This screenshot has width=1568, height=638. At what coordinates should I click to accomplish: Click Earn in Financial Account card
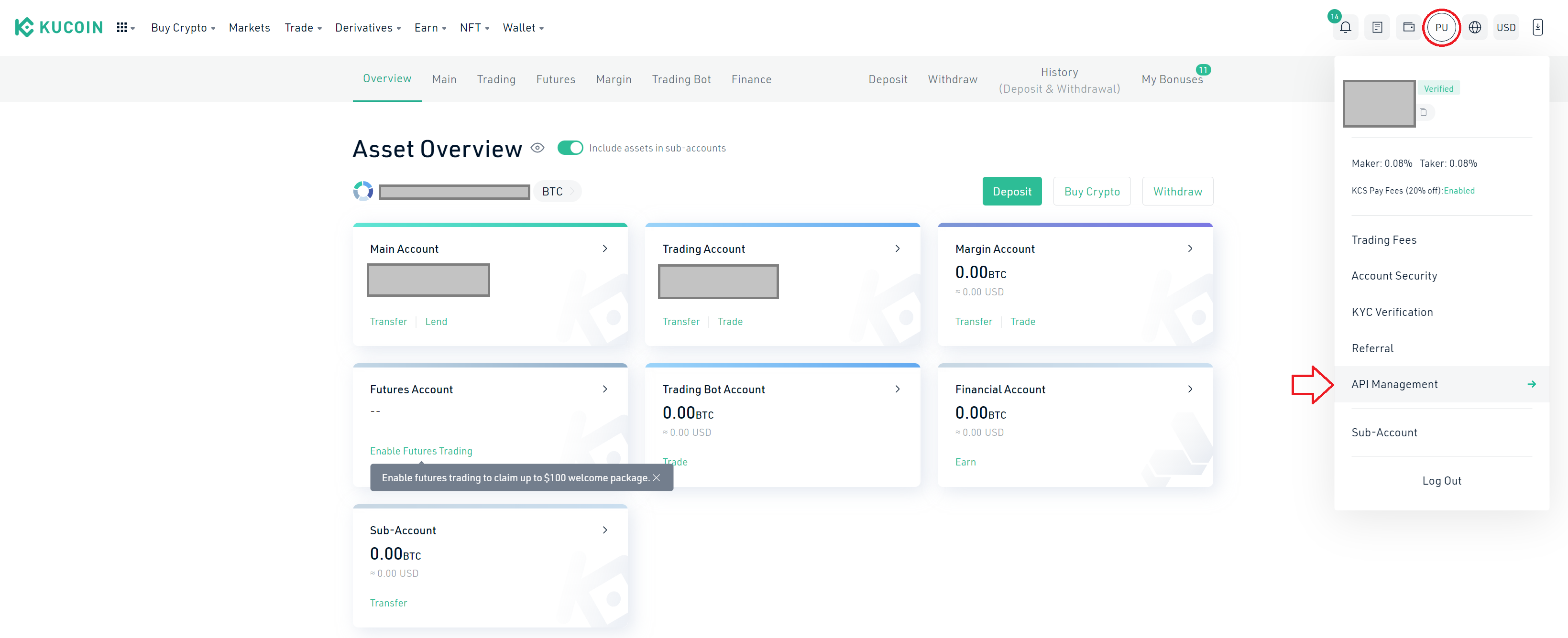pyautogui.click(x=965, y=462)
